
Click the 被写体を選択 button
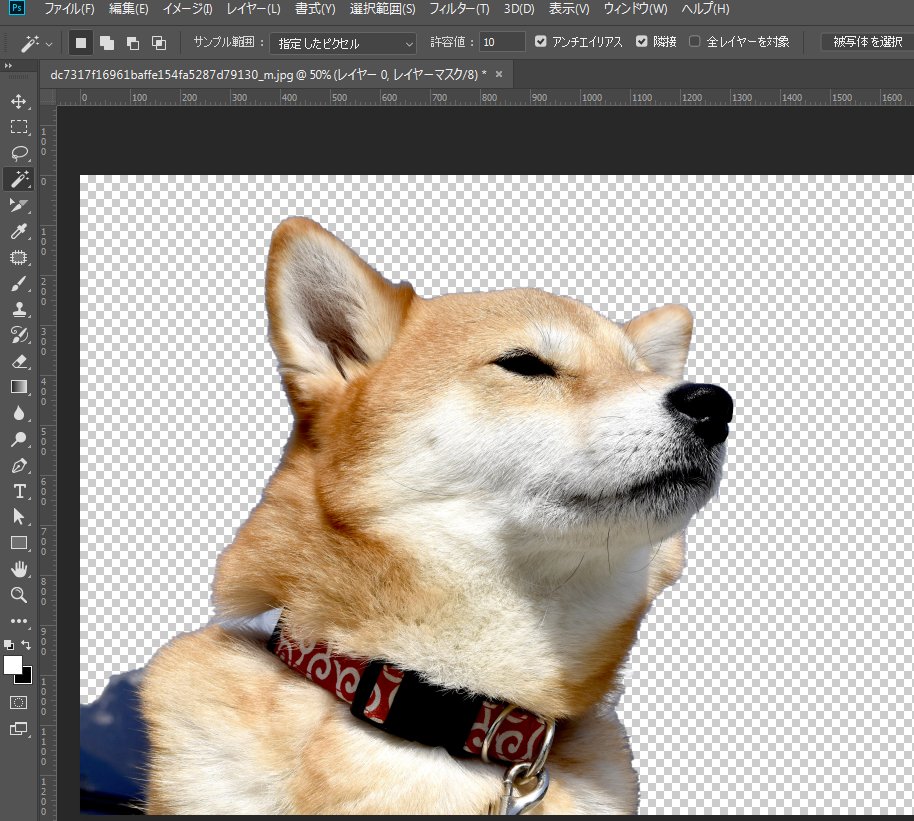pyautogui.click(x=867, y=42)
